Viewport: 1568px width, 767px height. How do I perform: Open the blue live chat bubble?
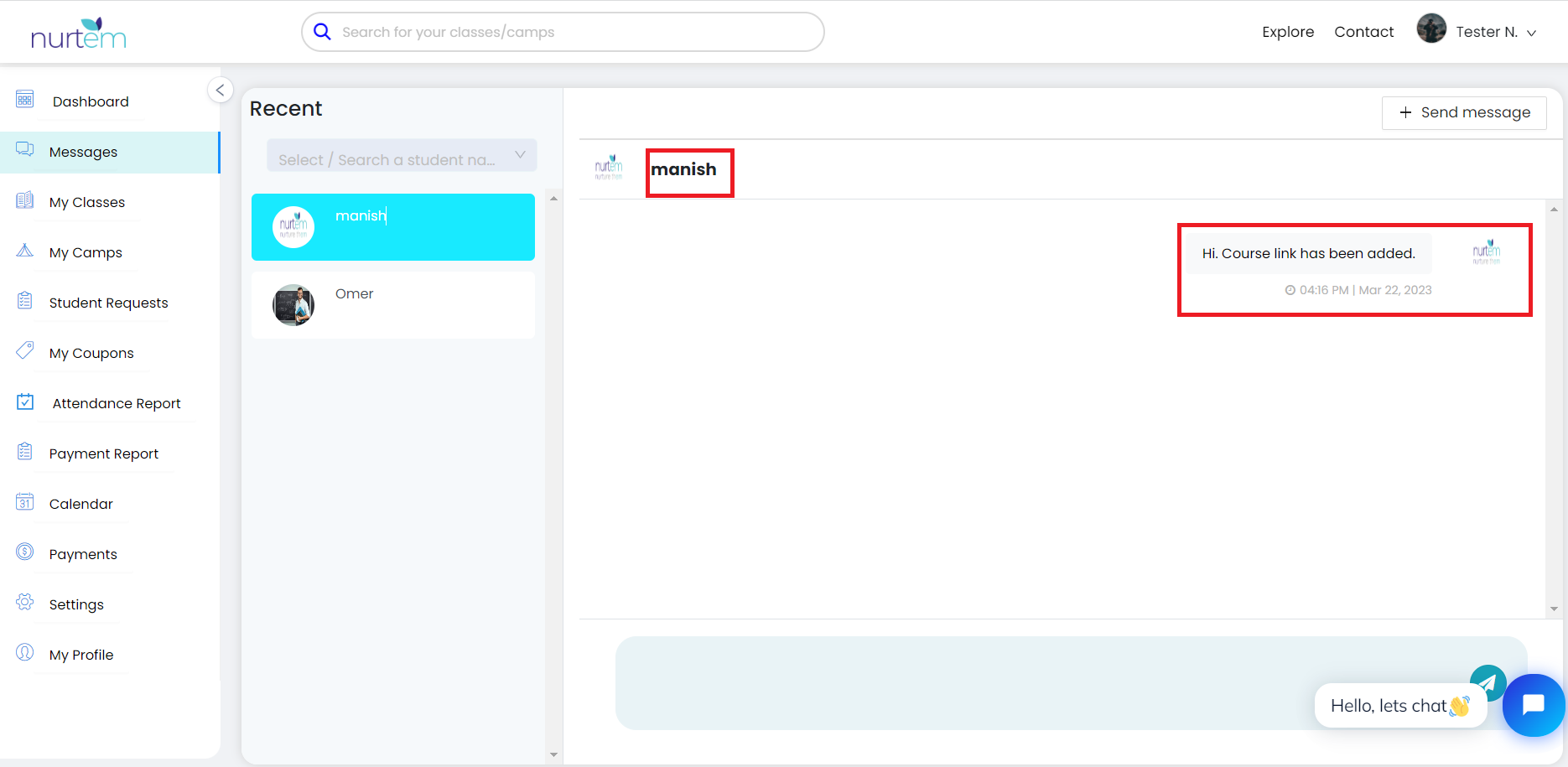[x=1533, y=705]
